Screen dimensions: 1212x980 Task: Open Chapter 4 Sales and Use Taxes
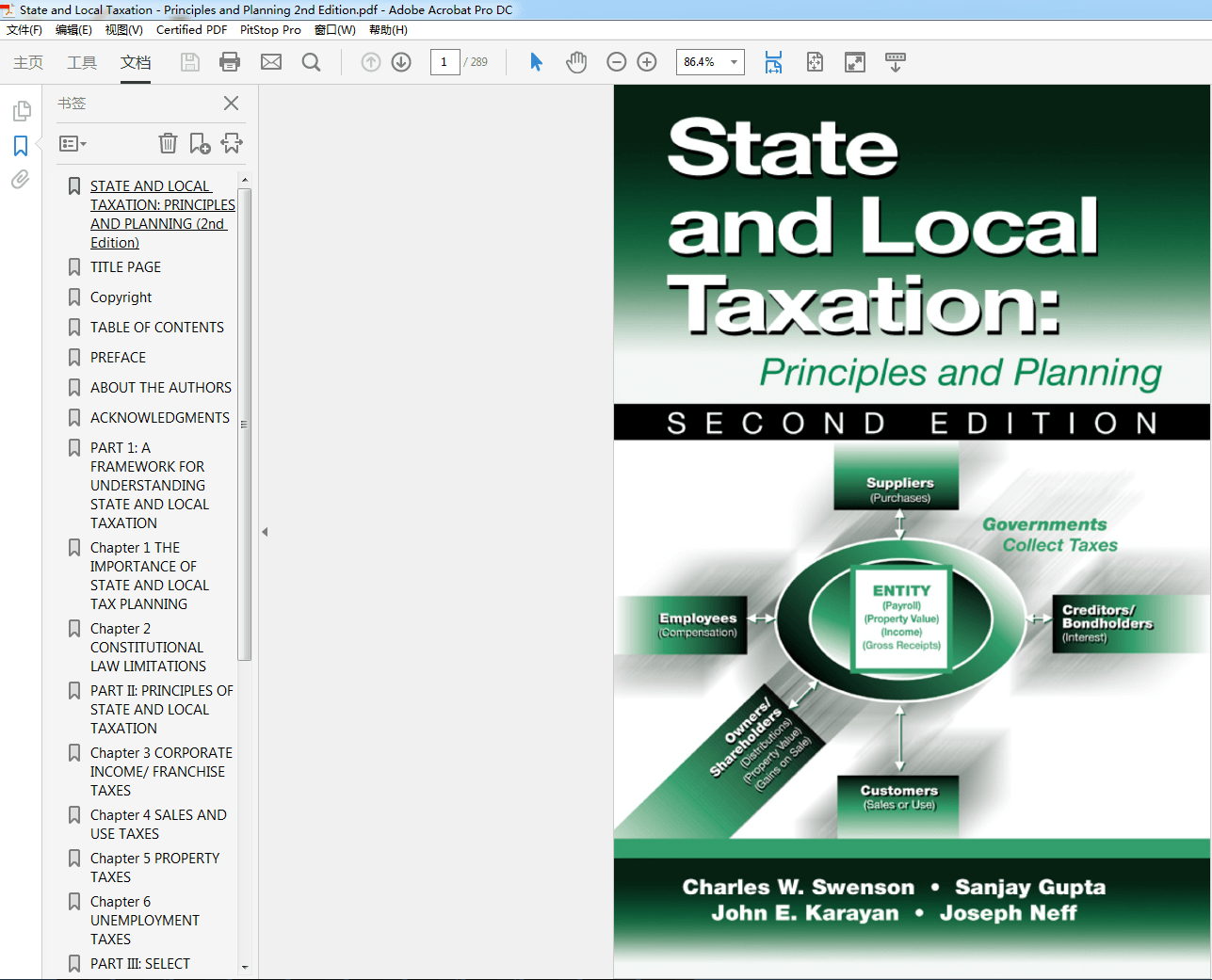click(x=158, y=825)
